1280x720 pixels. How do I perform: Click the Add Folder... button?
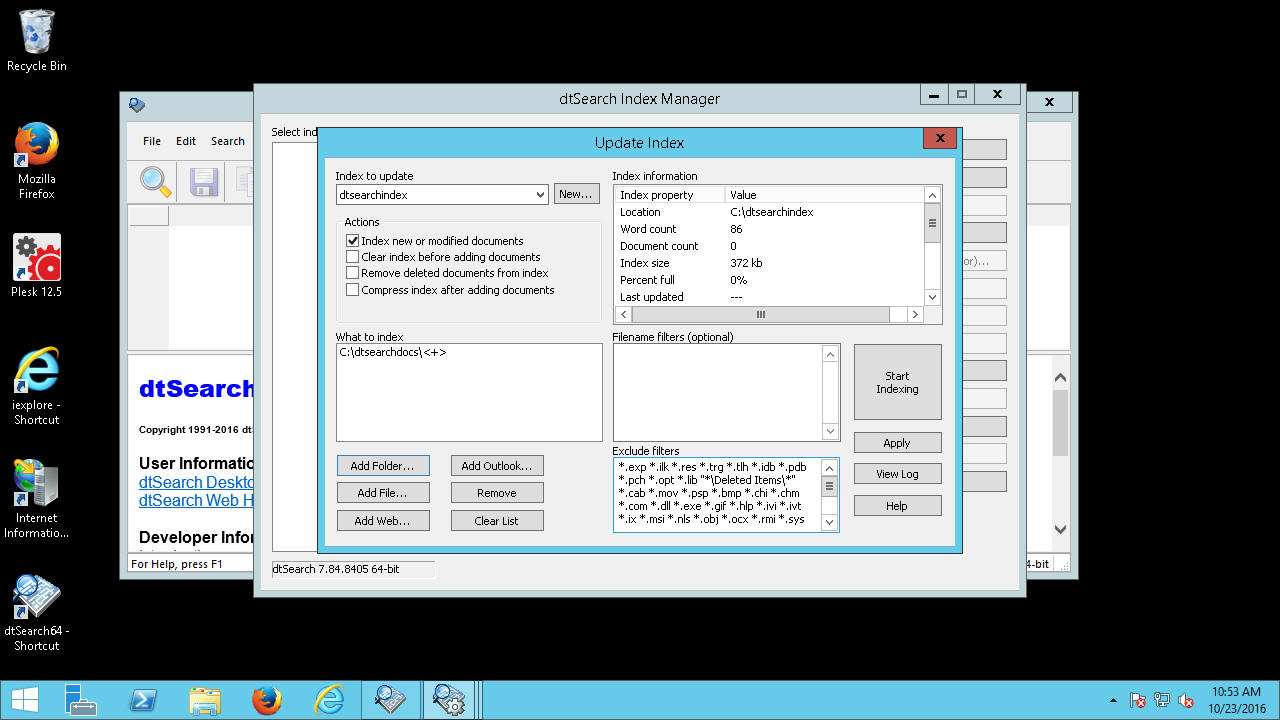point(382,466)
